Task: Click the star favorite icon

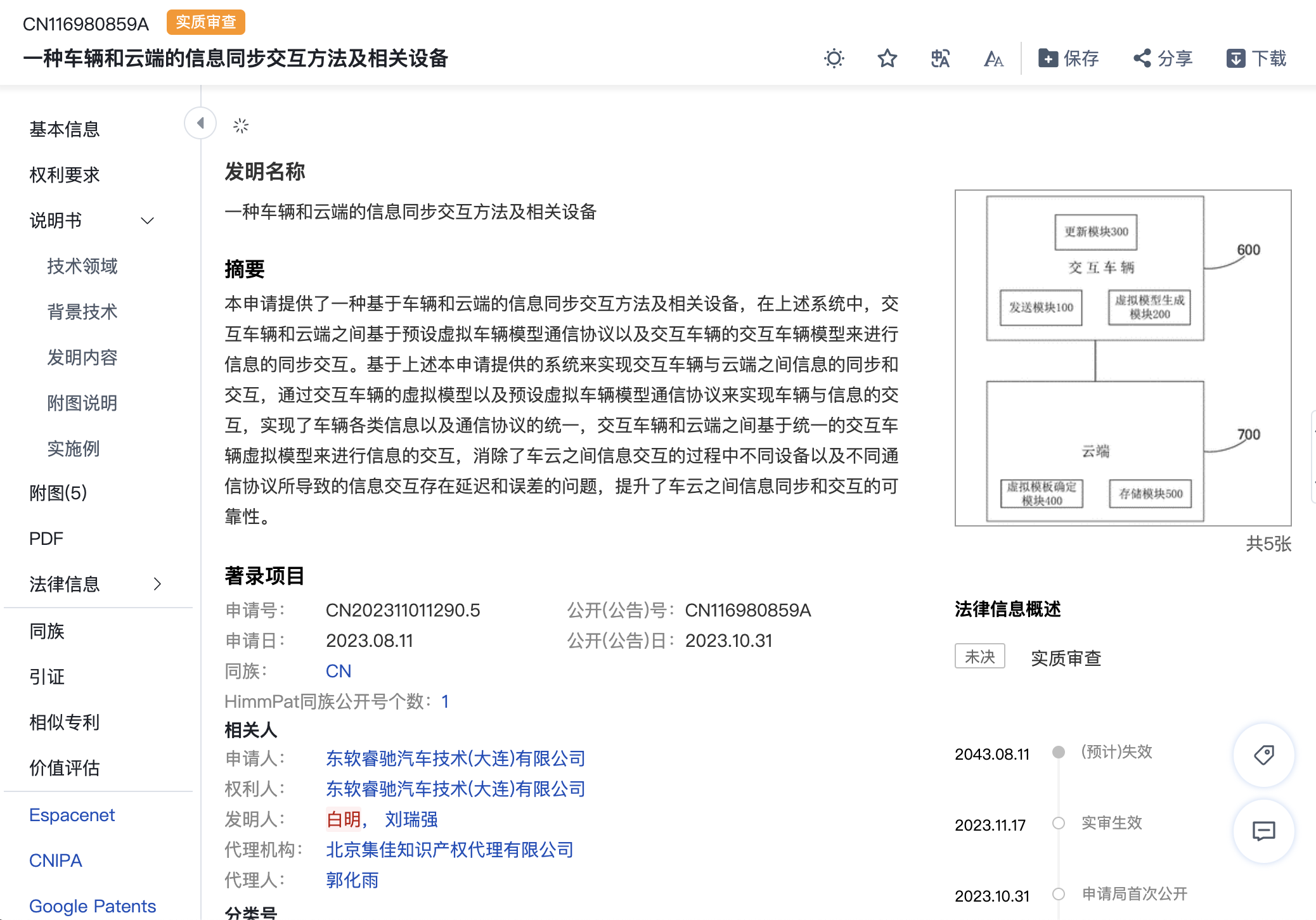Action: pos(887,58)
